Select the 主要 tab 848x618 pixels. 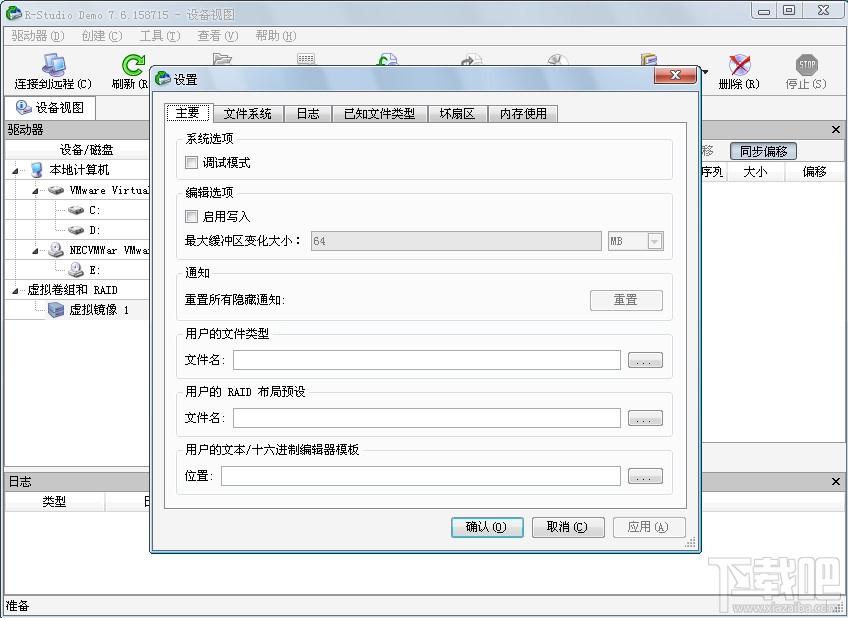(x=188, y=112)
